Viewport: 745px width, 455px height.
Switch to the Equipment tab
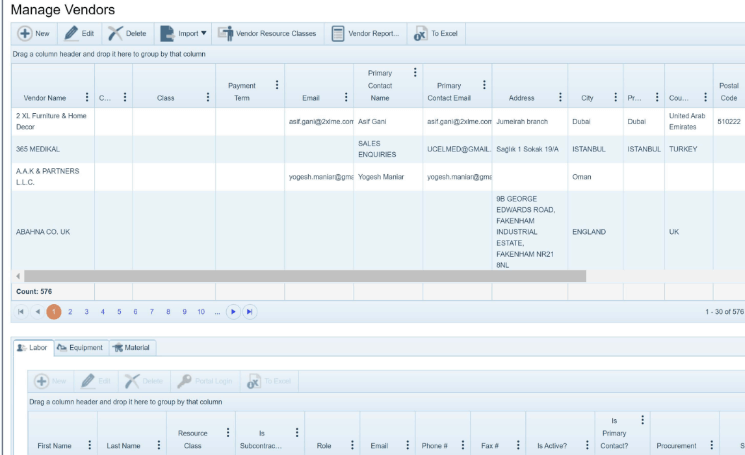pyautogui.click(x=81, y=348)
